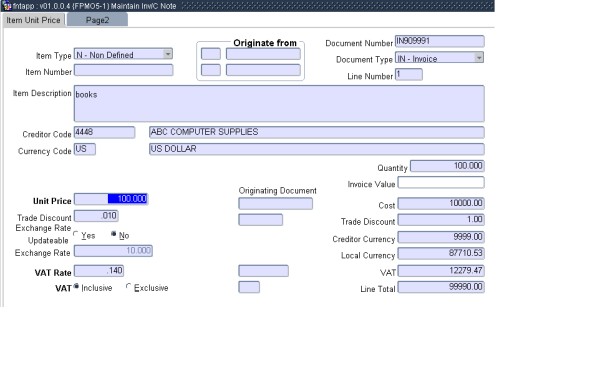
Task: Click the Item Number input field
Action: click(x=124, y=70)
